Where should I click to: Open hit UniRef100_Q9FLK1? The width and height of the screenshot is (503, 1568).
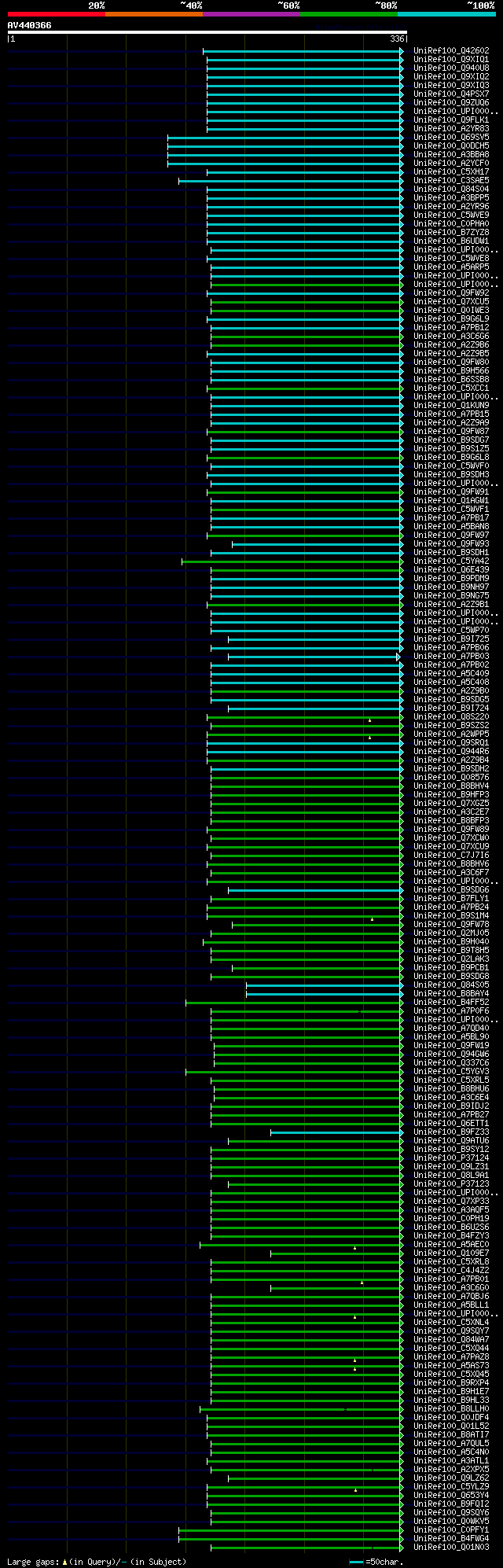(451, 120)
